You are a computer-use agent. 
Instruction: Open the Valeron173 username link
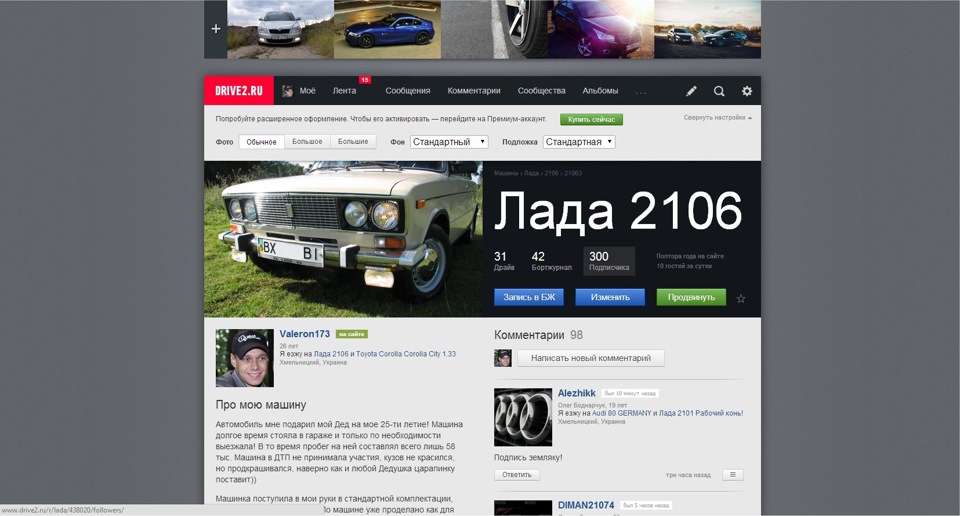[304, 334]
